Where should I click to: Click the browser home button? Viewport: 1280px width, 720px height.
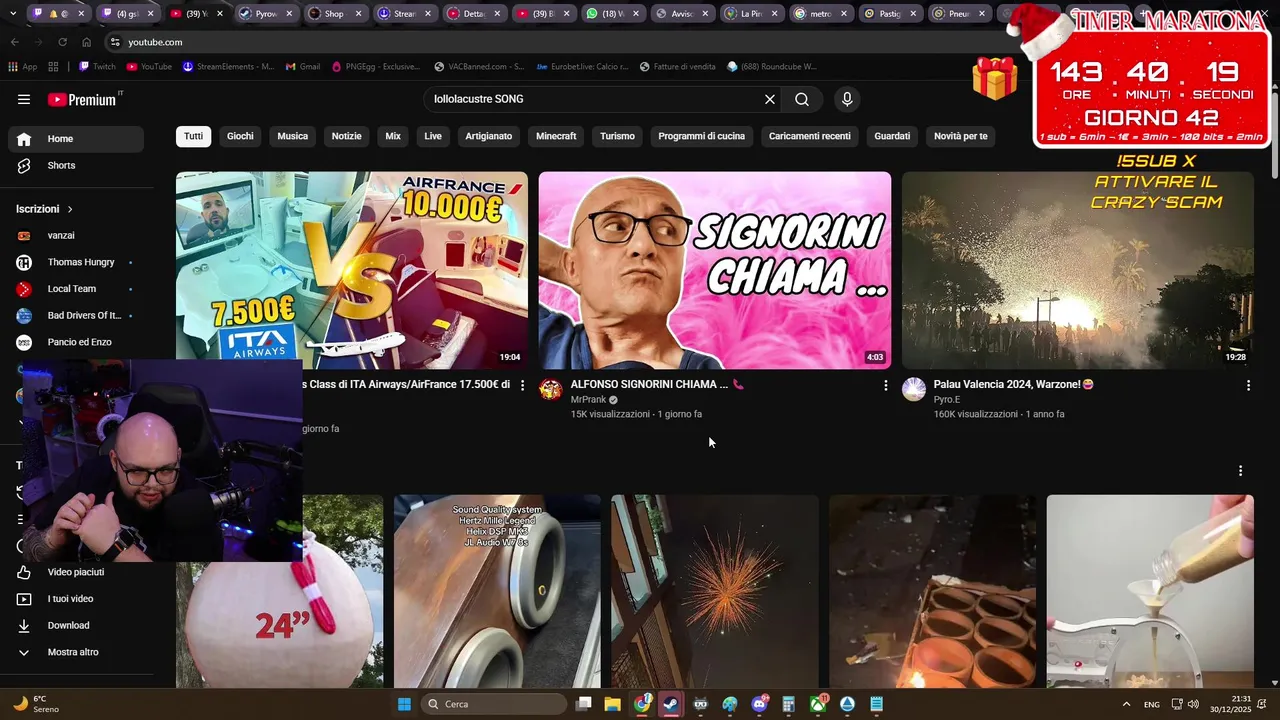pos(86,42)
